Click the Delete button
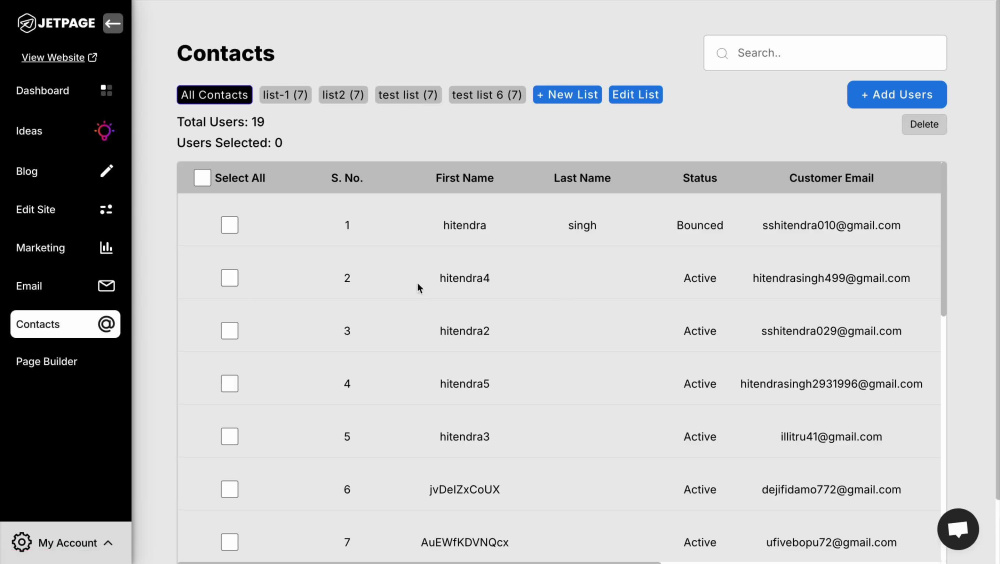 924,124
